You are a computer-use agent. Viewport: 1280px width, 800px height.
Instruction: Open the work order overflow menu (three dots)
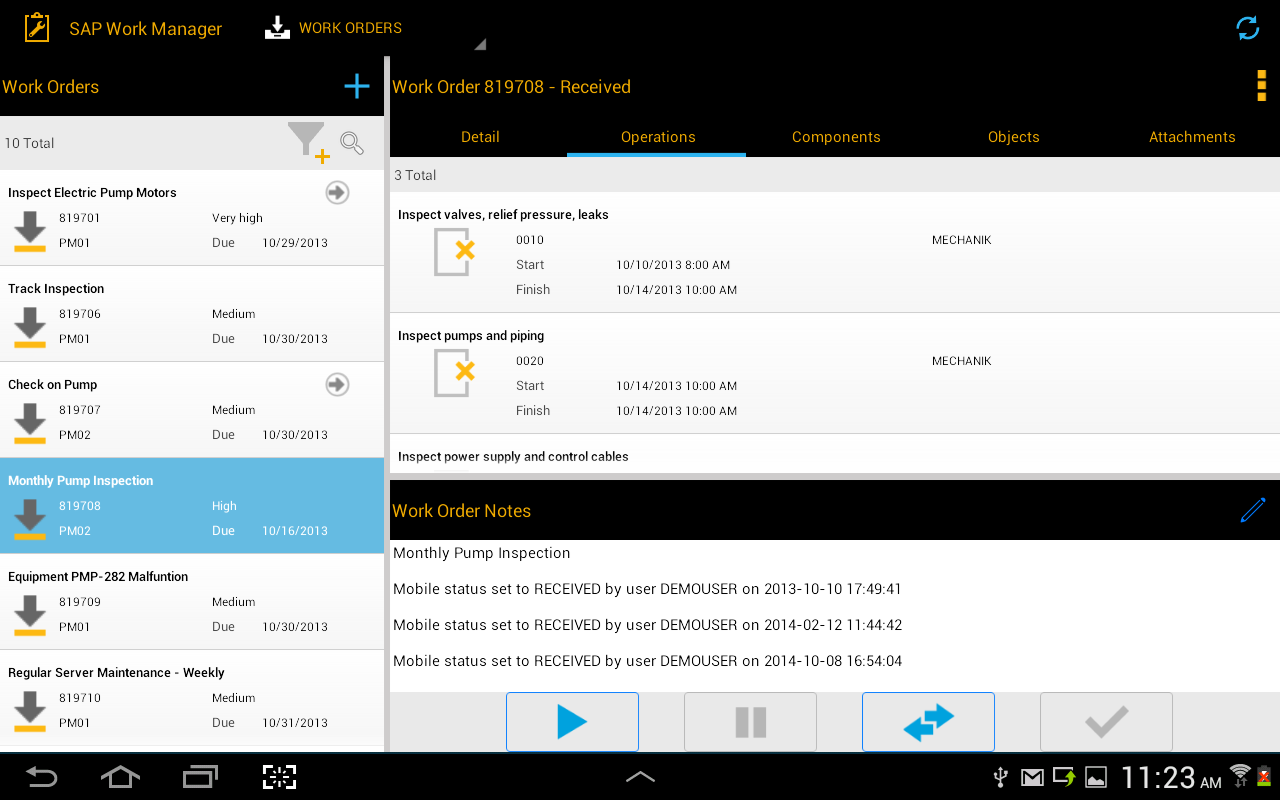[1261, 86]
